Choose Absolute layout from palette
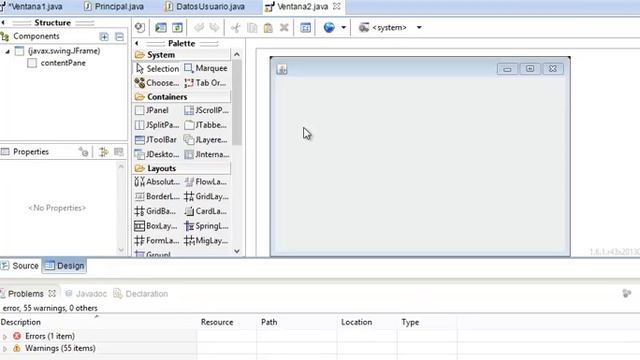 157,182
